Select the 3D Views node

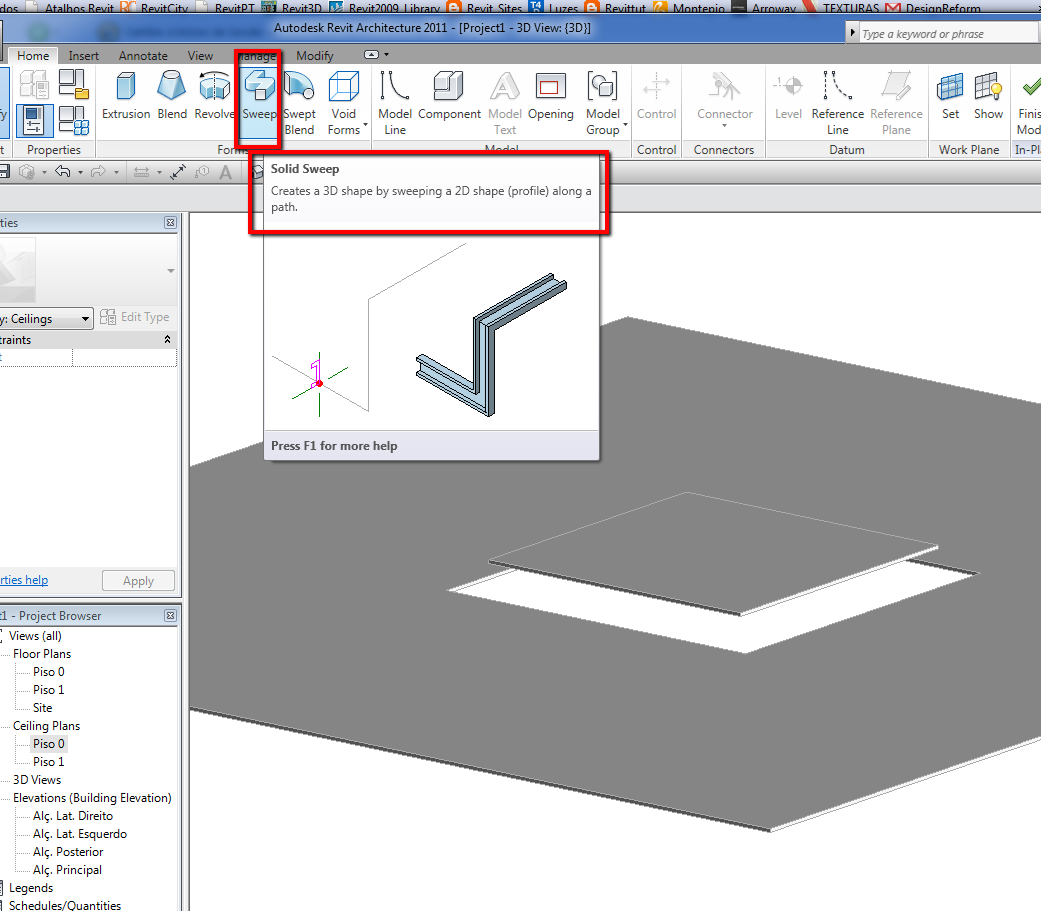pyautogui.click(x=37, y=780)
